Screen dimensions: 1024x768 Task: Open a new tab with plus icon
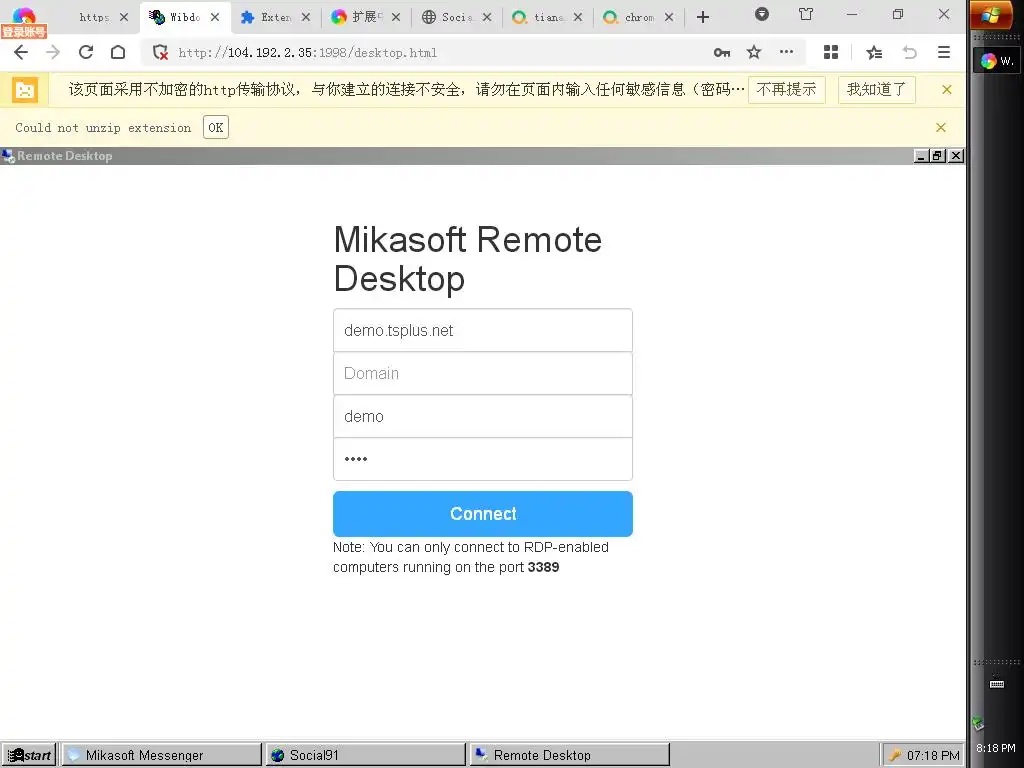703,17
